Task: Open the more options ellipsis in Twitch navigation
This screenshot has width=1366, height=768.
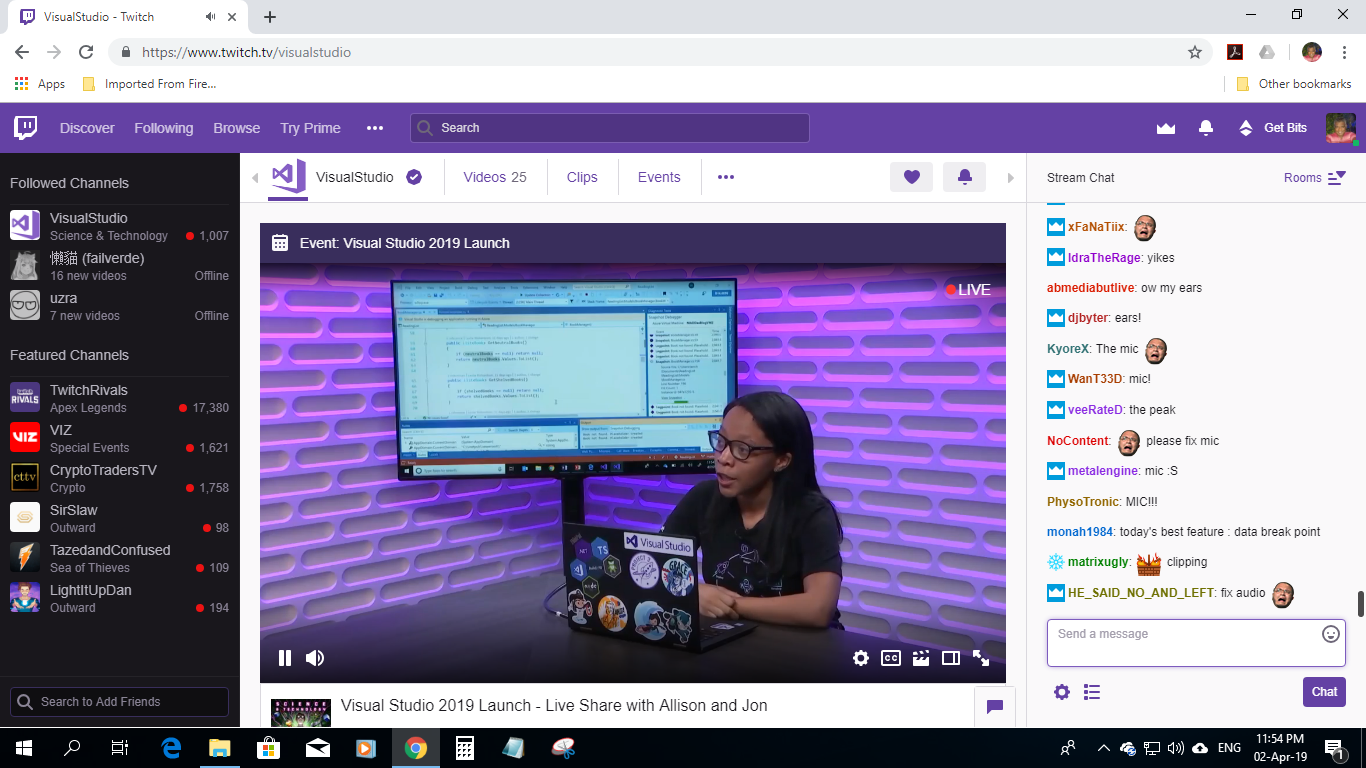Action: (x=375, y=128)
